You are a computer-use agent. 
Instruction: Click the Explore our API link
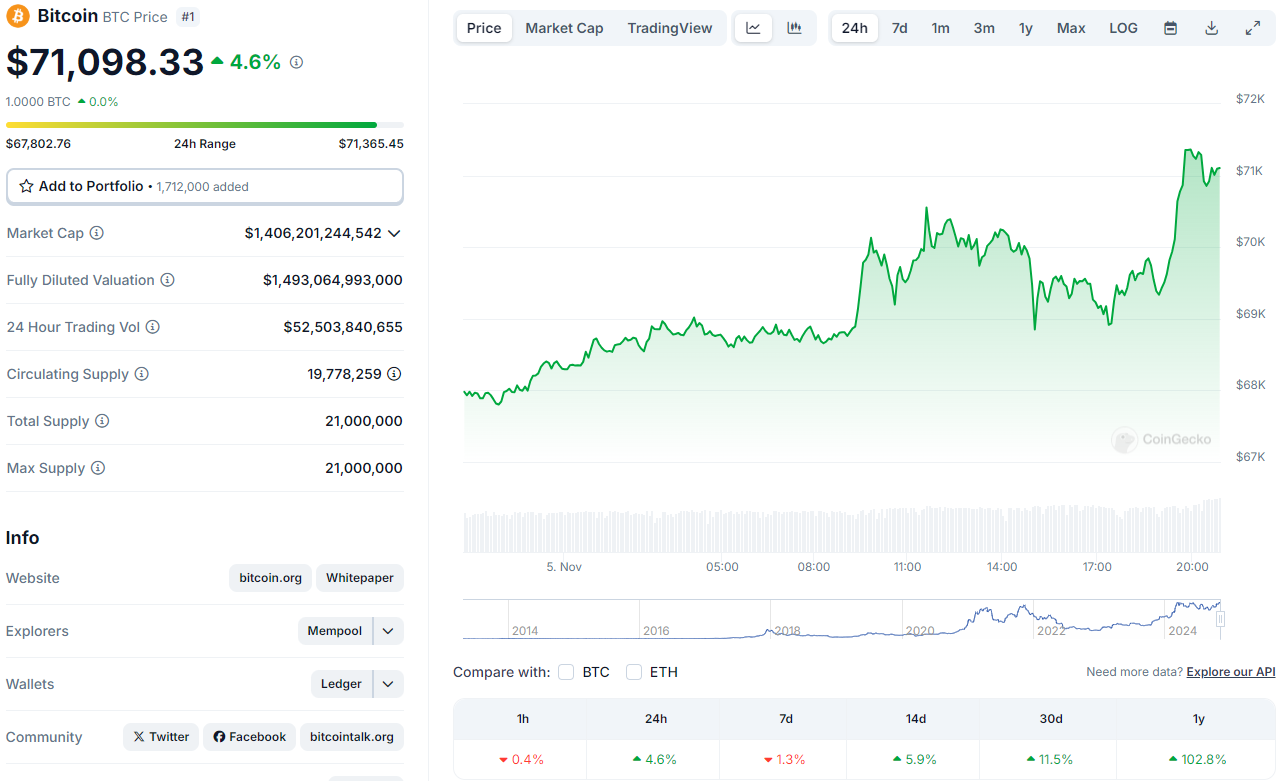pos(1231,672)
